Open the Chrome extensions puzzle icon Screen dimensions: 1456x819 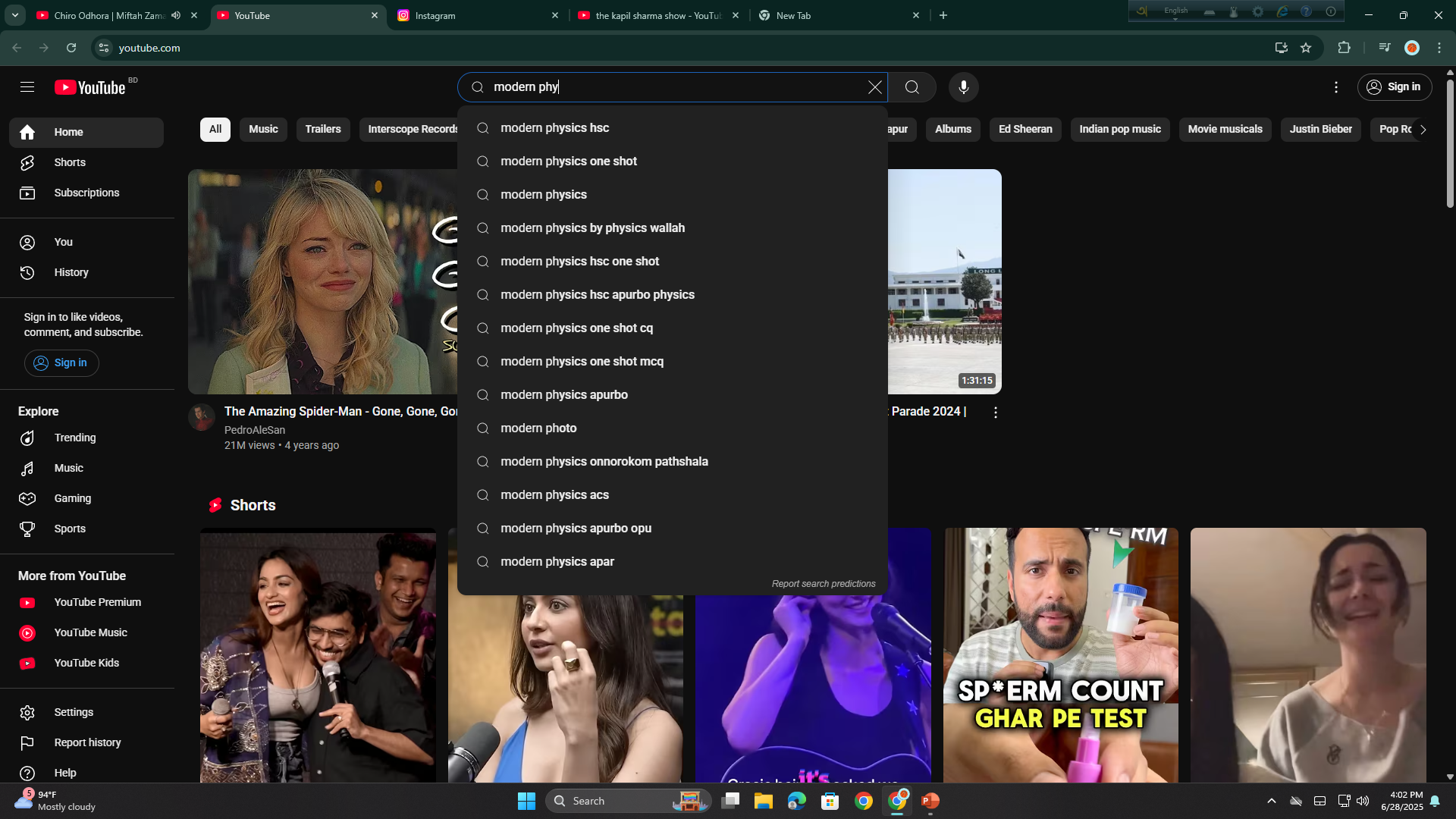point(1344,48)
